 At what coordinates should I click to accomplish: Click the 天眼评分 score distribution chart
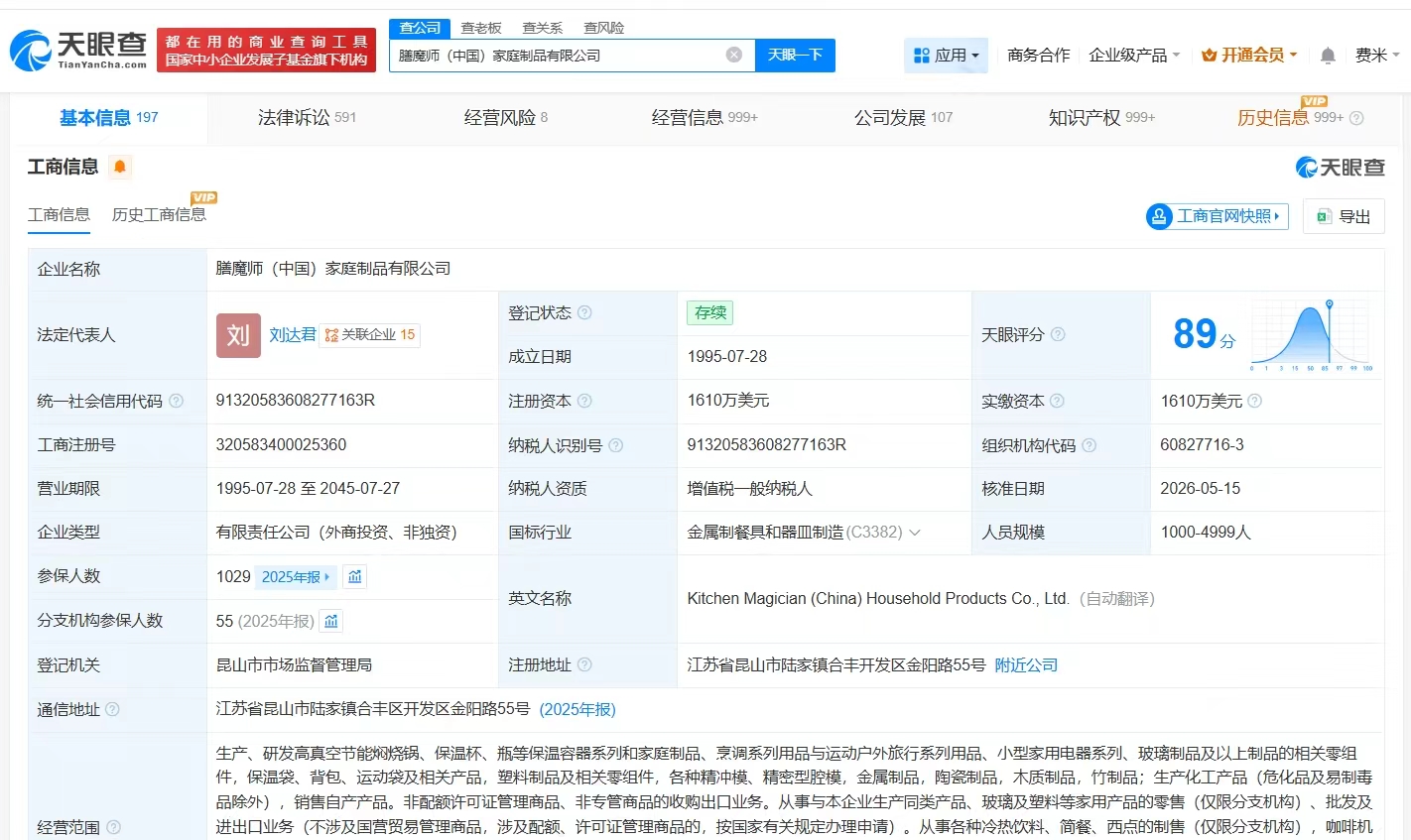coord(1312,335)
